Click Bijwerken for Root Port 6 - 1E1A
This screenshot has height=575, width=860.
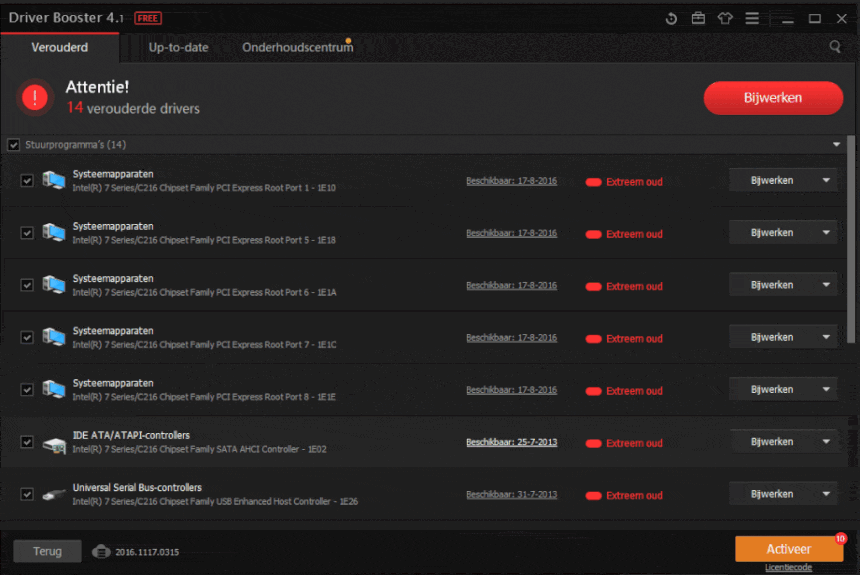(772, 285)
